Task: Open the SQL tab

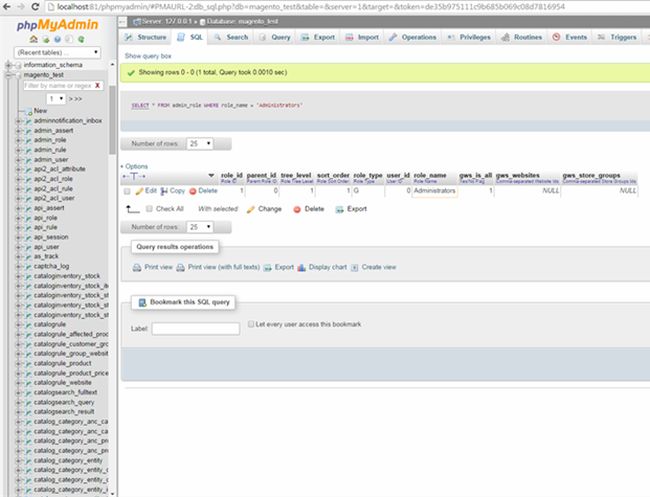Action: click(x=190, y=37)
